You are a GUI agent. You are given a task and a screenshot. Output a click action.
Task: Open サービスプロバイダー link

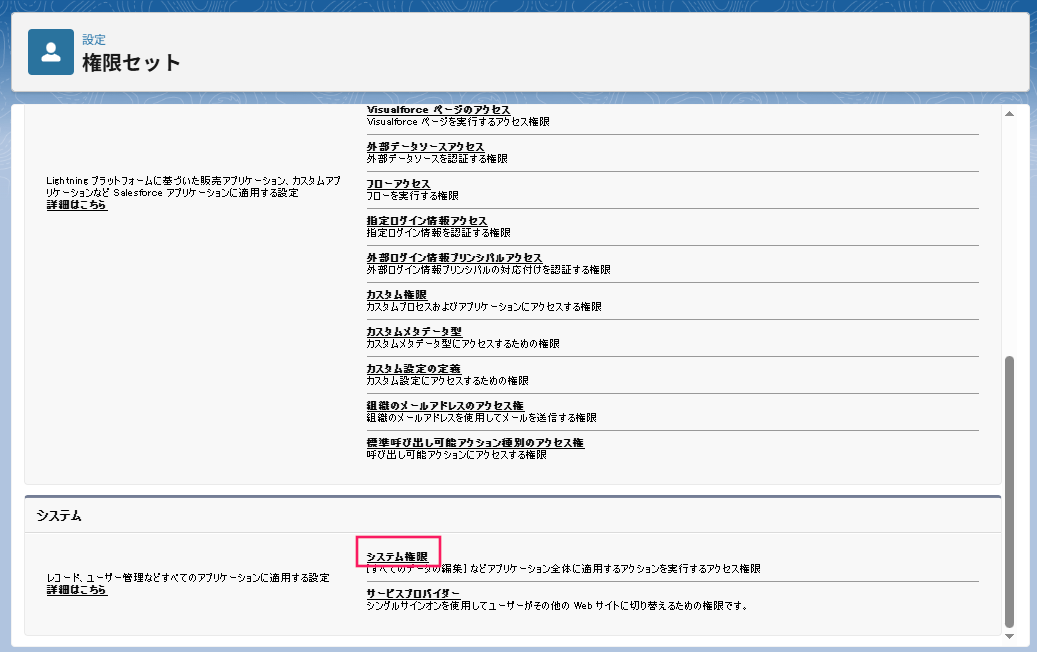(x=413, y=594)
